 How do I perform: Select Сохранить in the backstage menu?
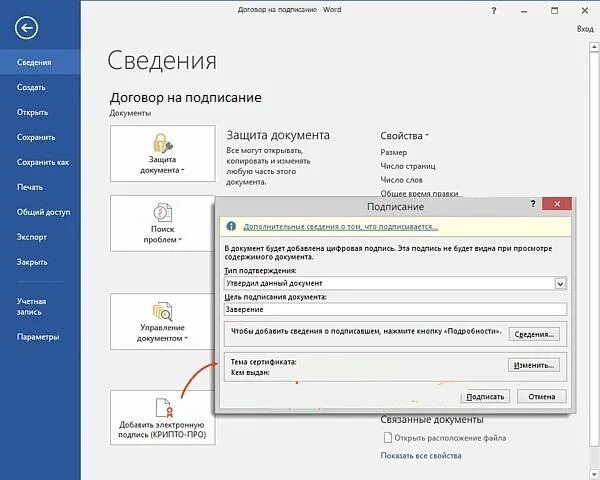(x=36, y=137)
